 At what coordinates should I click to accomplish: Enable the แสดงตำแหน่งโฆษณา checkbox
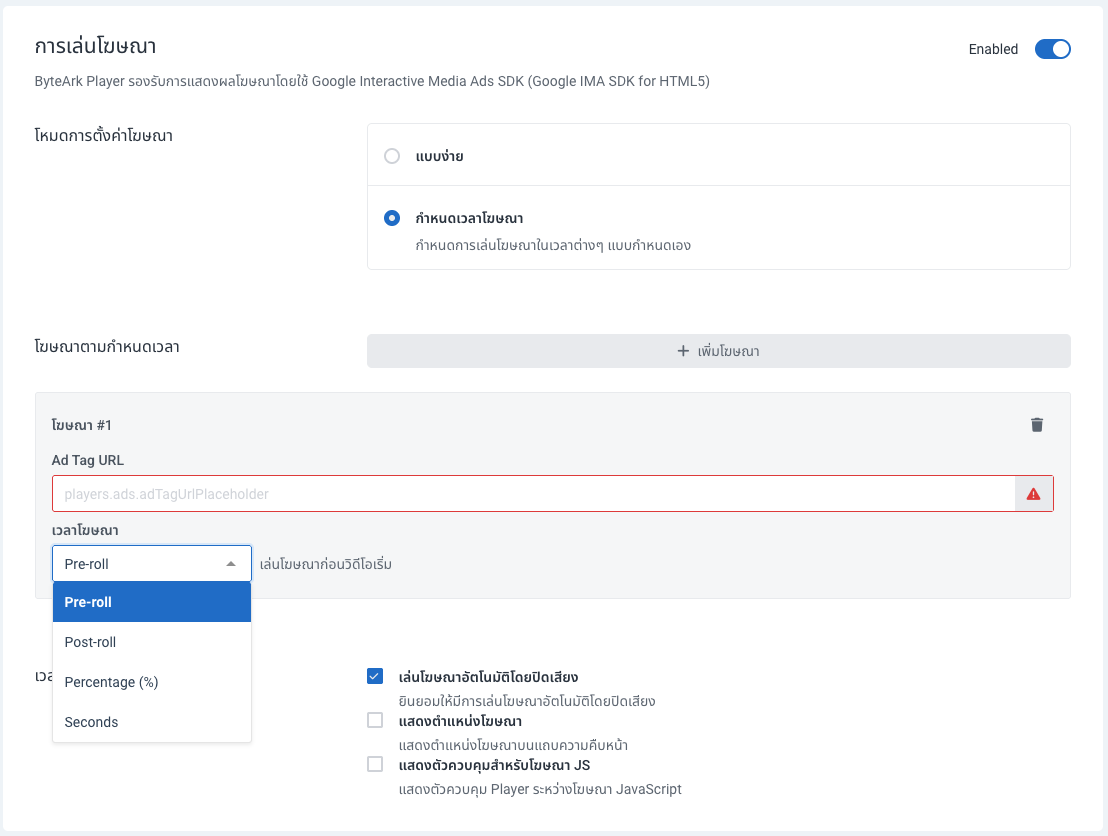(x=375, y=720)
